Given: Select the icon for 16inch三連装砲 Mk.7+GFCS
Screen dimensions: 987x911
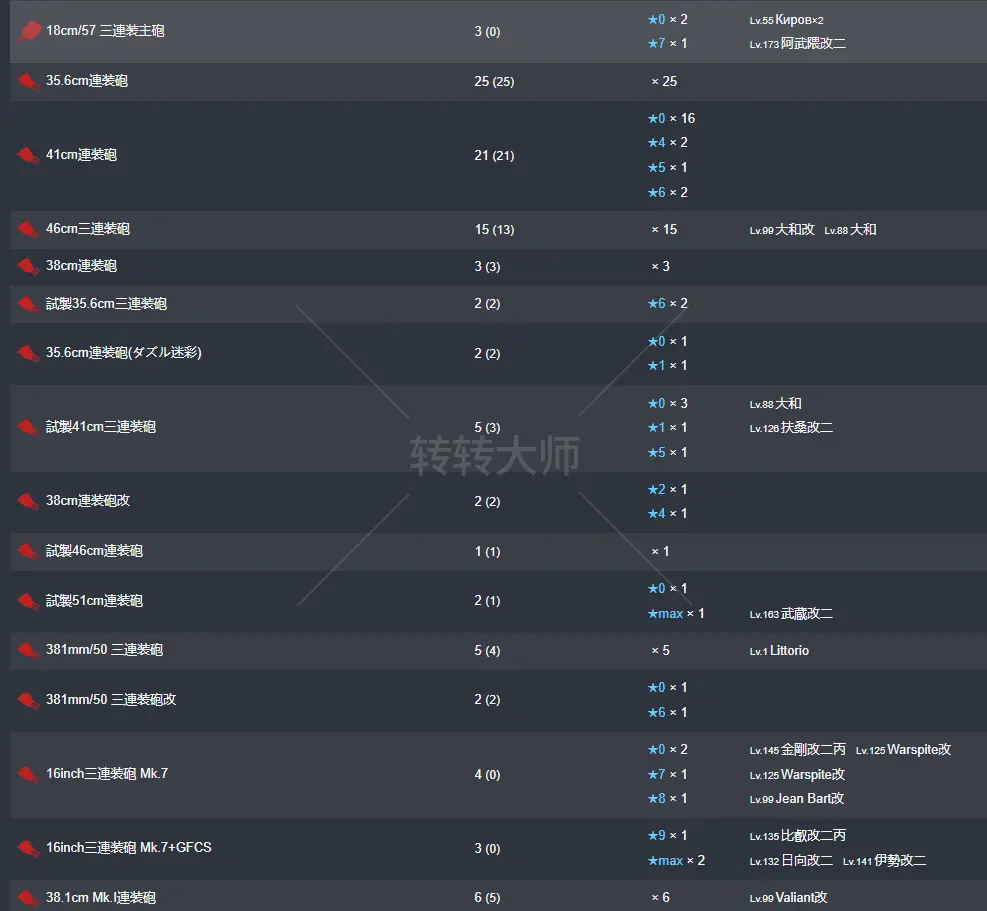Looking at the screenshot, I should click(x=27, y=848).
